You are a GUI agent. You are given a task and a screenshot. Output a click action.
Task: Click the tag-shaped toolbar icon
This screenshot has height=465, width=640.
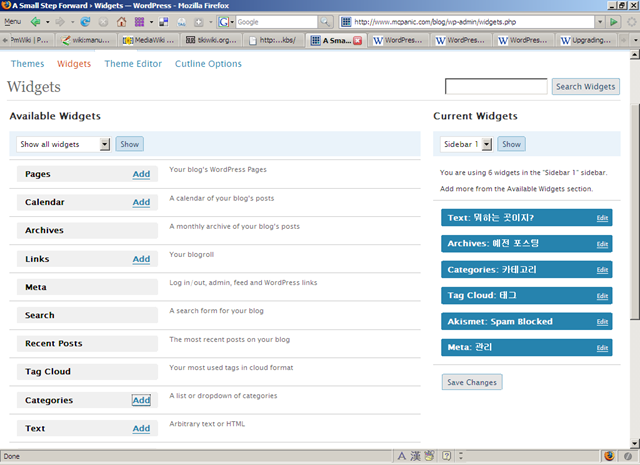click(182, 22)
